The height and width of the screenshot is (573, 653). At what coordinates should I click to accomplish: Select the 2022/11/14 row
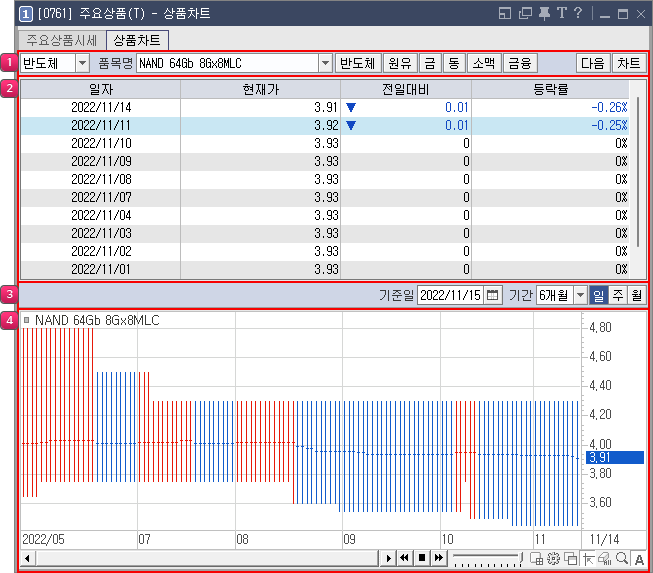point(325,107)
